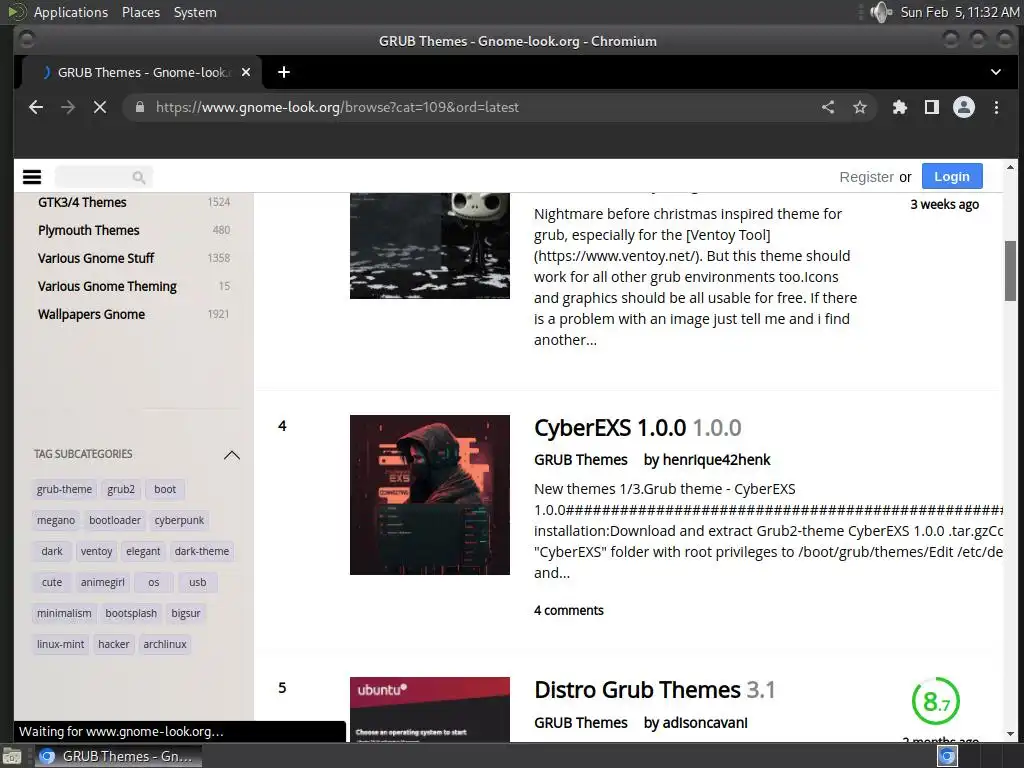Open the Chromium side panel
Viewport: 1024px width, 768px height.
point(932,107)
